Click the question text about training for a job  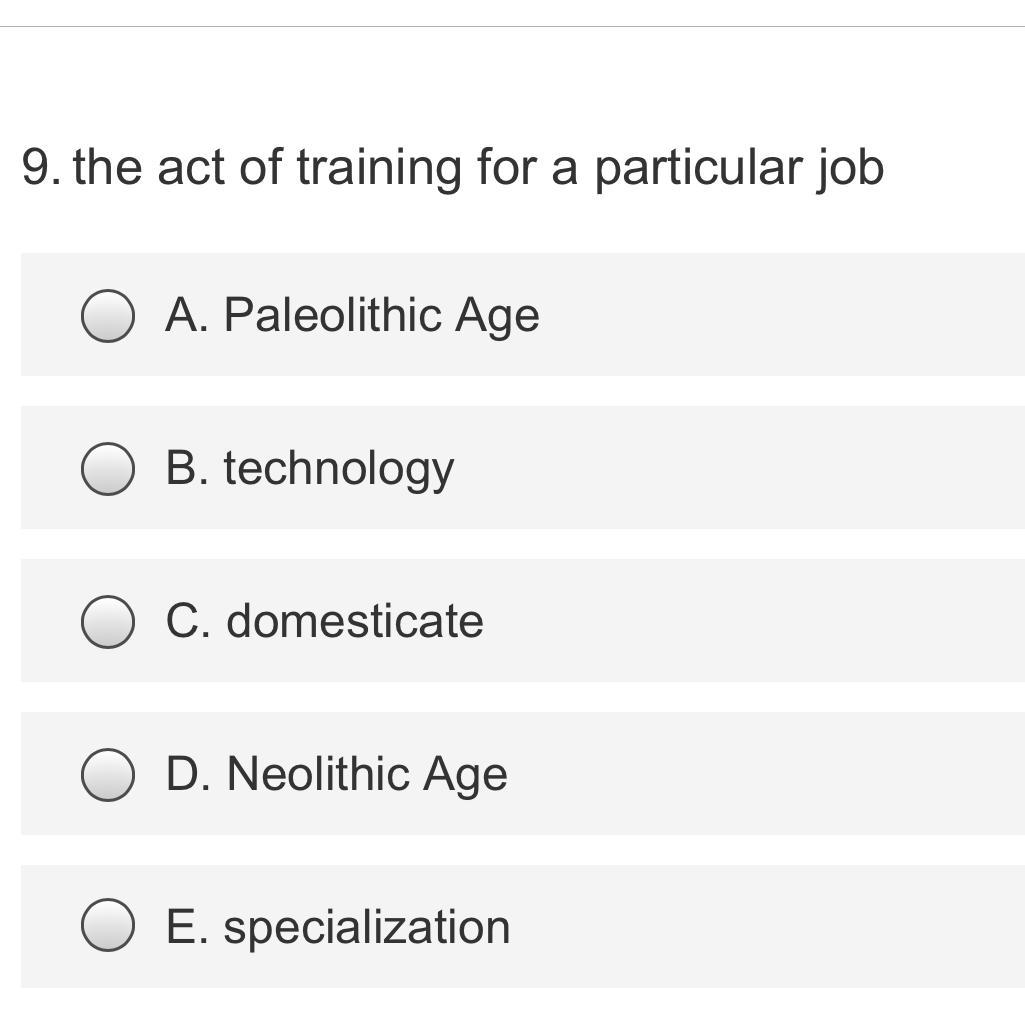[x=478, y=167]
